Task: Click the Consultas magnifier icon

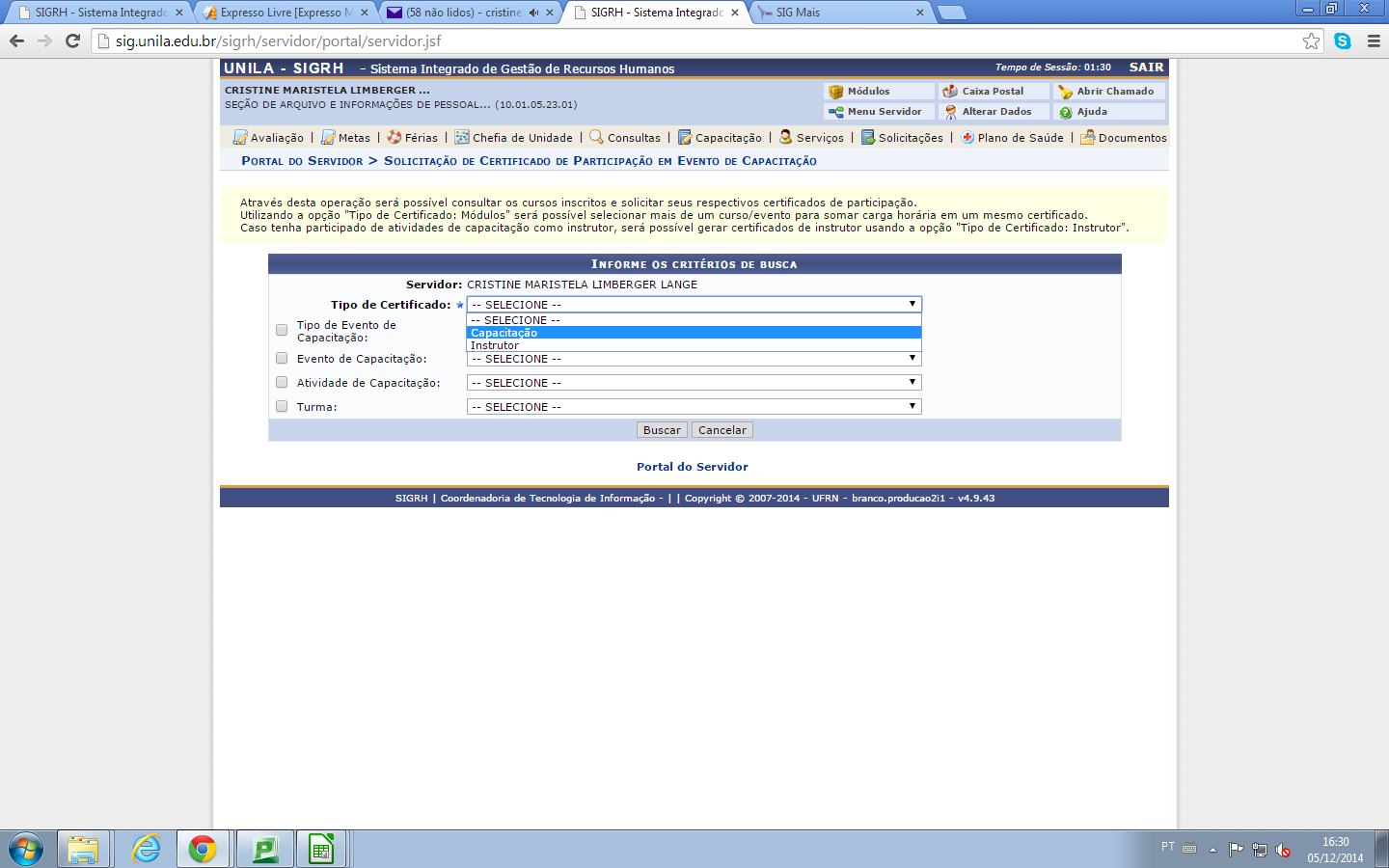Action: [x=597, y=137]
